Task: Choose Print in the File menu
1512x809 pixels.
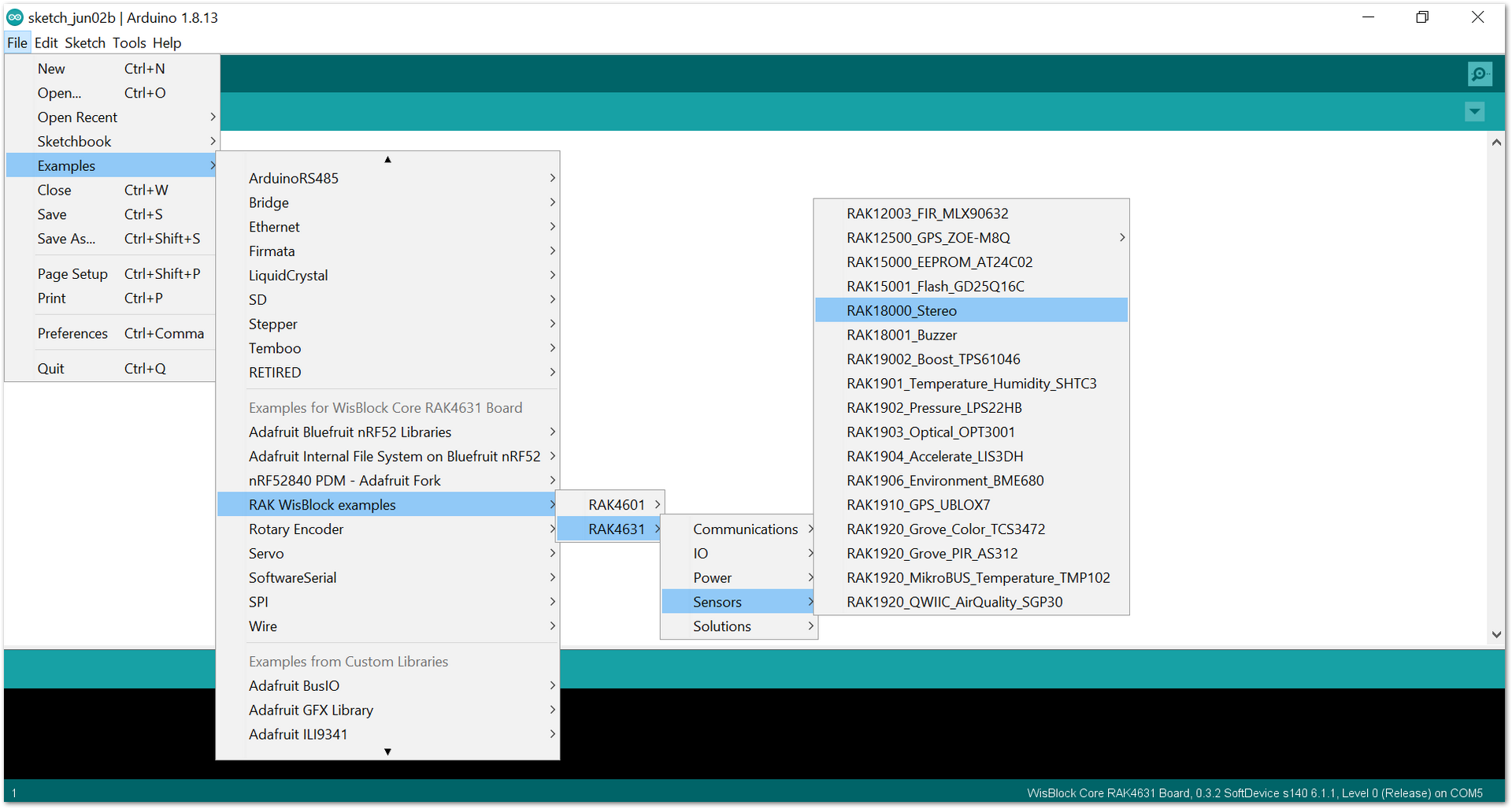Action: tap(111, 299)
